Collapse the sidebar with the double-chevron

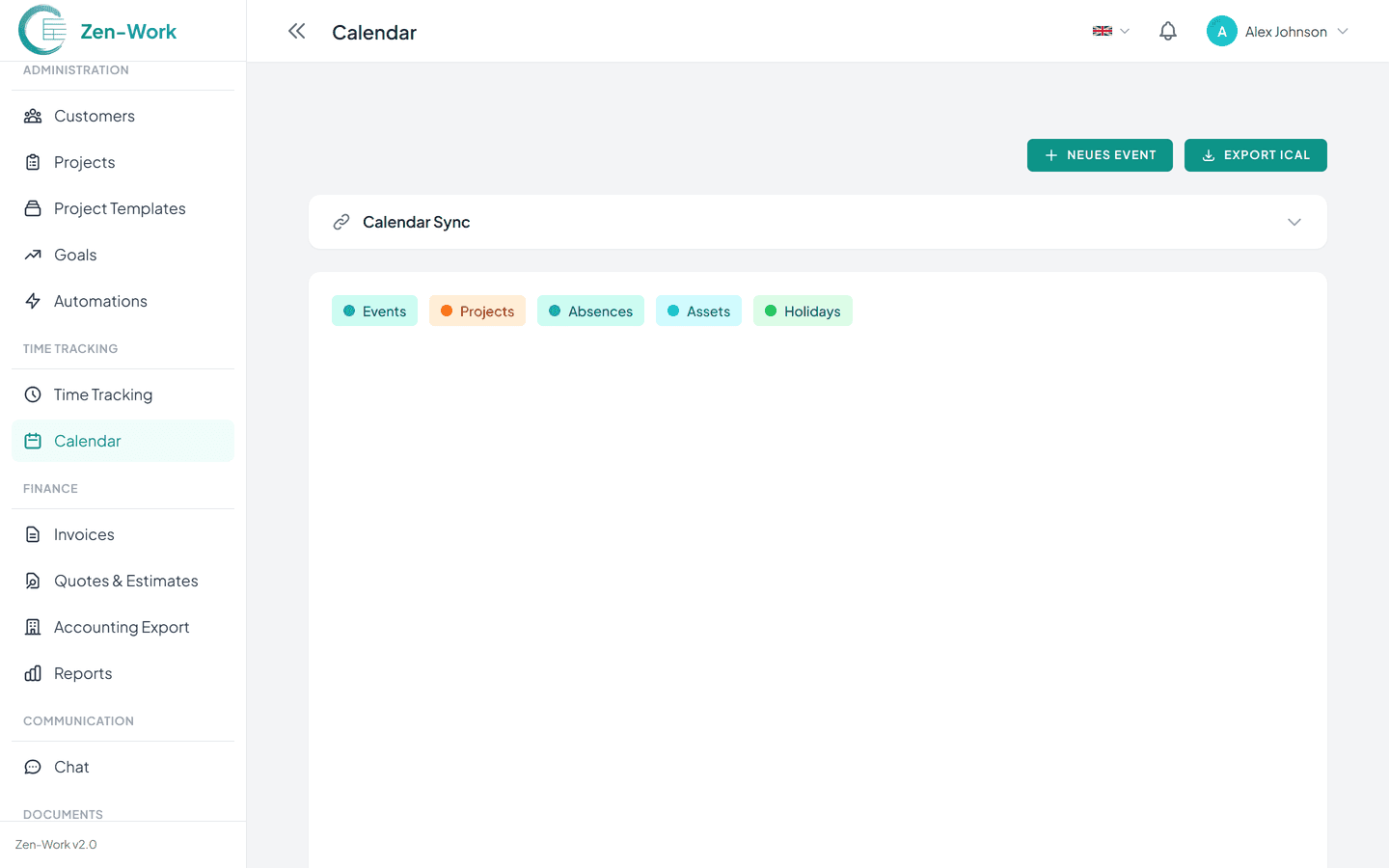point(296,31)
